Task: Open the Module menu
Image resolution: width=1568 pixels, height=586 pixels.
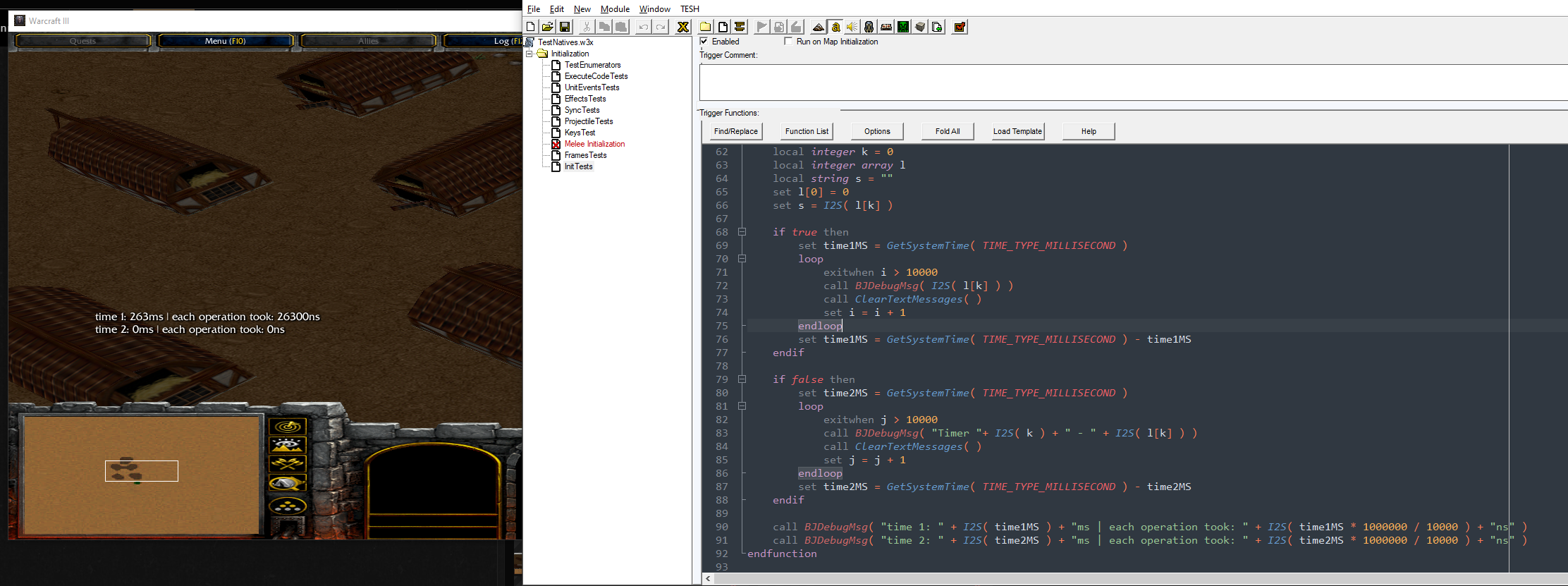Action: click(615, 9)
